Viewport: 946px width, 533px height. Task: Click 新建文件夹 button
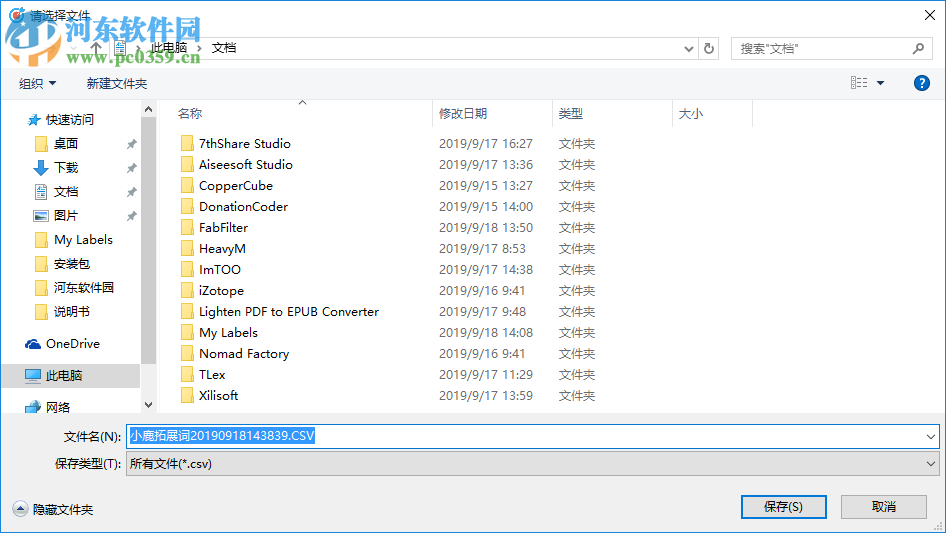coord(116,83)
